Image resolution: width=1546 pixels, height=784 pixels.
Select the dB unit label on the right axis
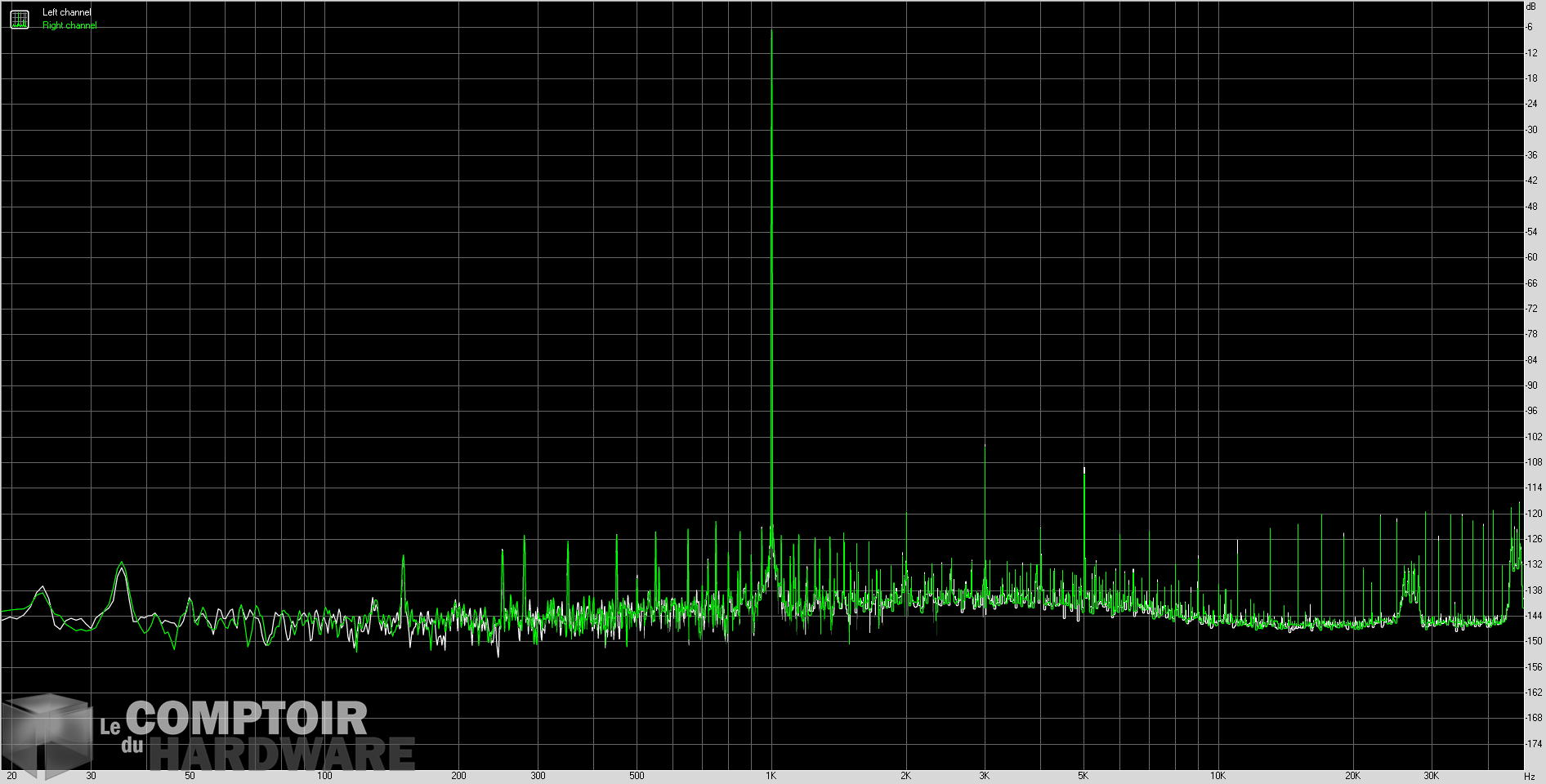tap(1532, 7)
